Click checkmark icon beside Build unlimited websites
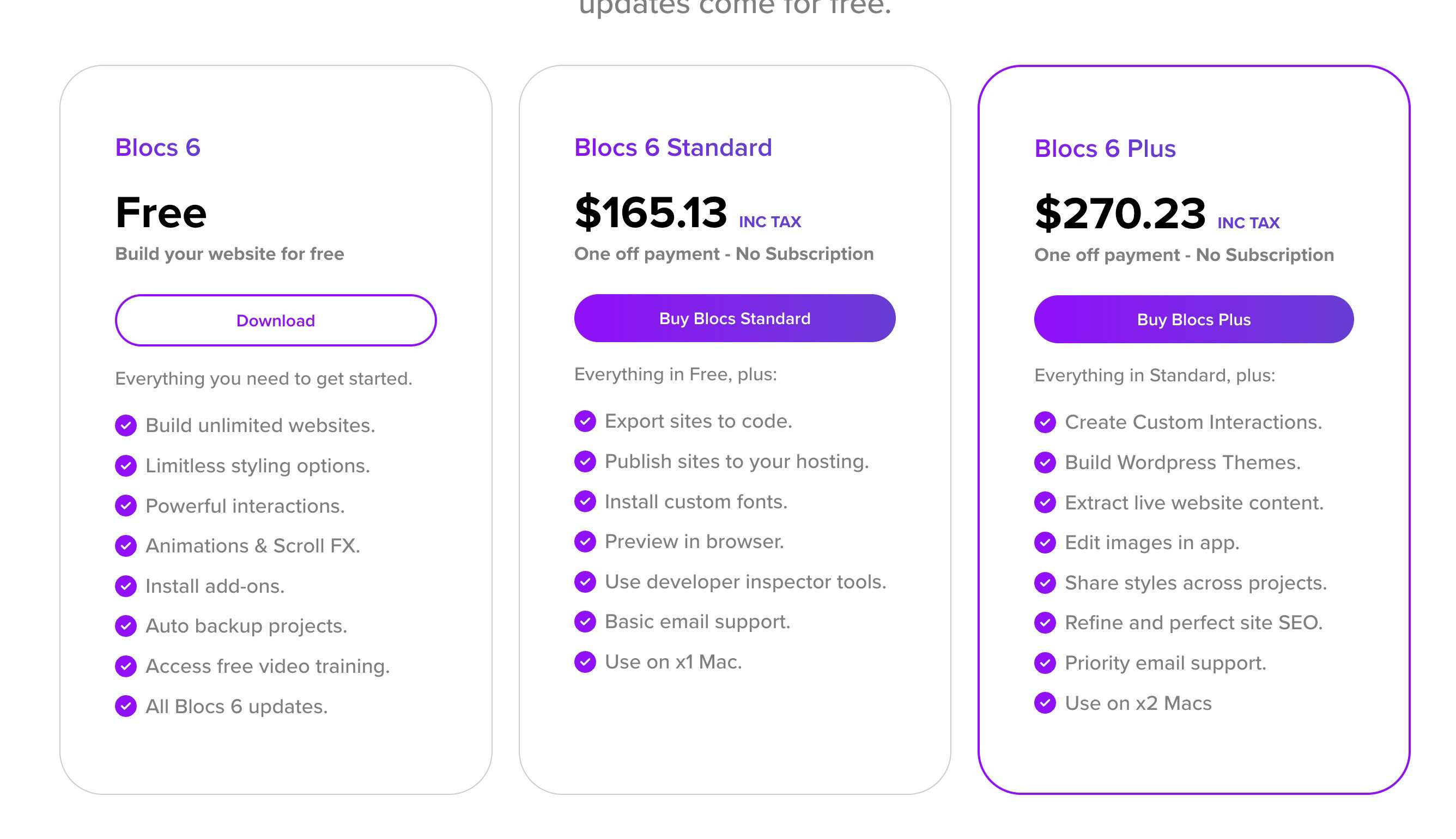 [126, 426]
